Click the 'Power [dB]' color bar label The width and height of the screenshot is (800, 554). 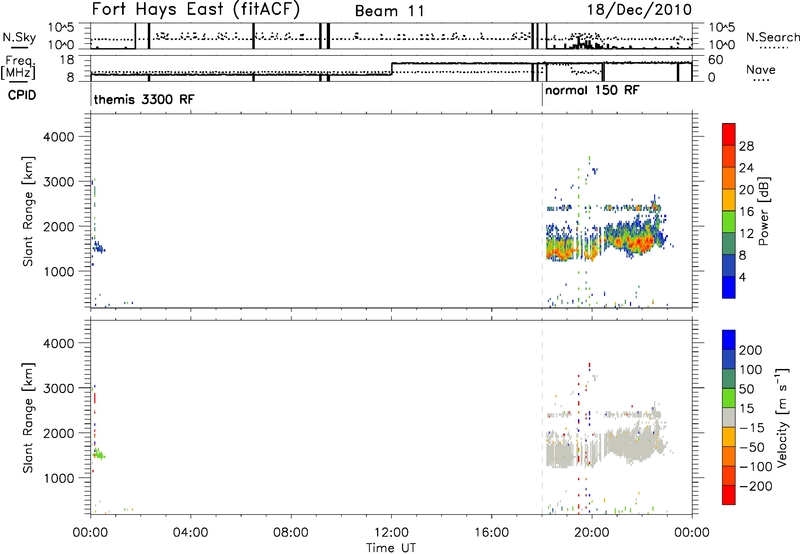[x=763, y=211]
